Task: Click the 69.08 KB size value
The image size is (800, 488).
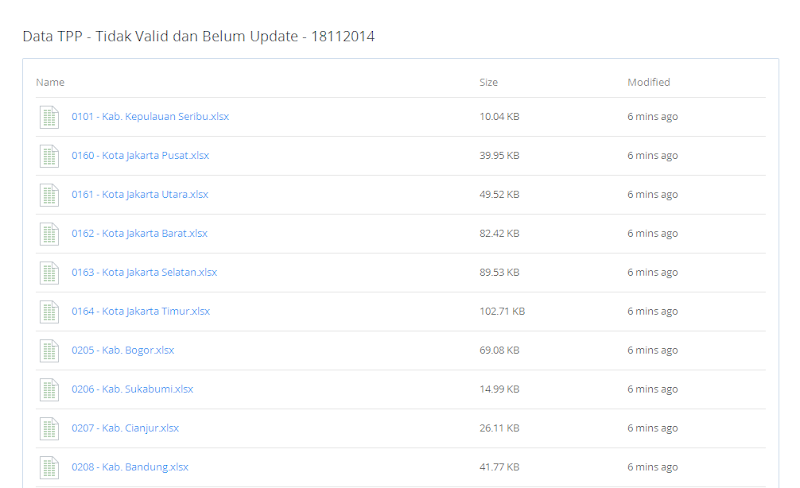Action: 499,350
